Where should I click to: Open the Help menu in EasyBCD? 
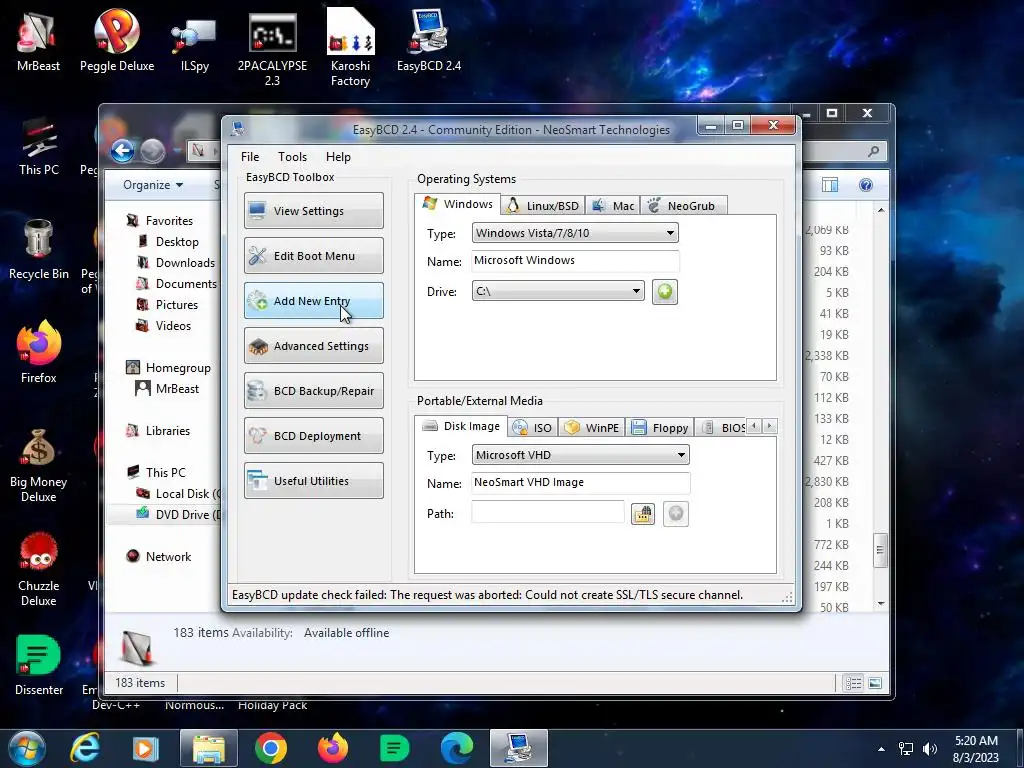coord(338,157)
